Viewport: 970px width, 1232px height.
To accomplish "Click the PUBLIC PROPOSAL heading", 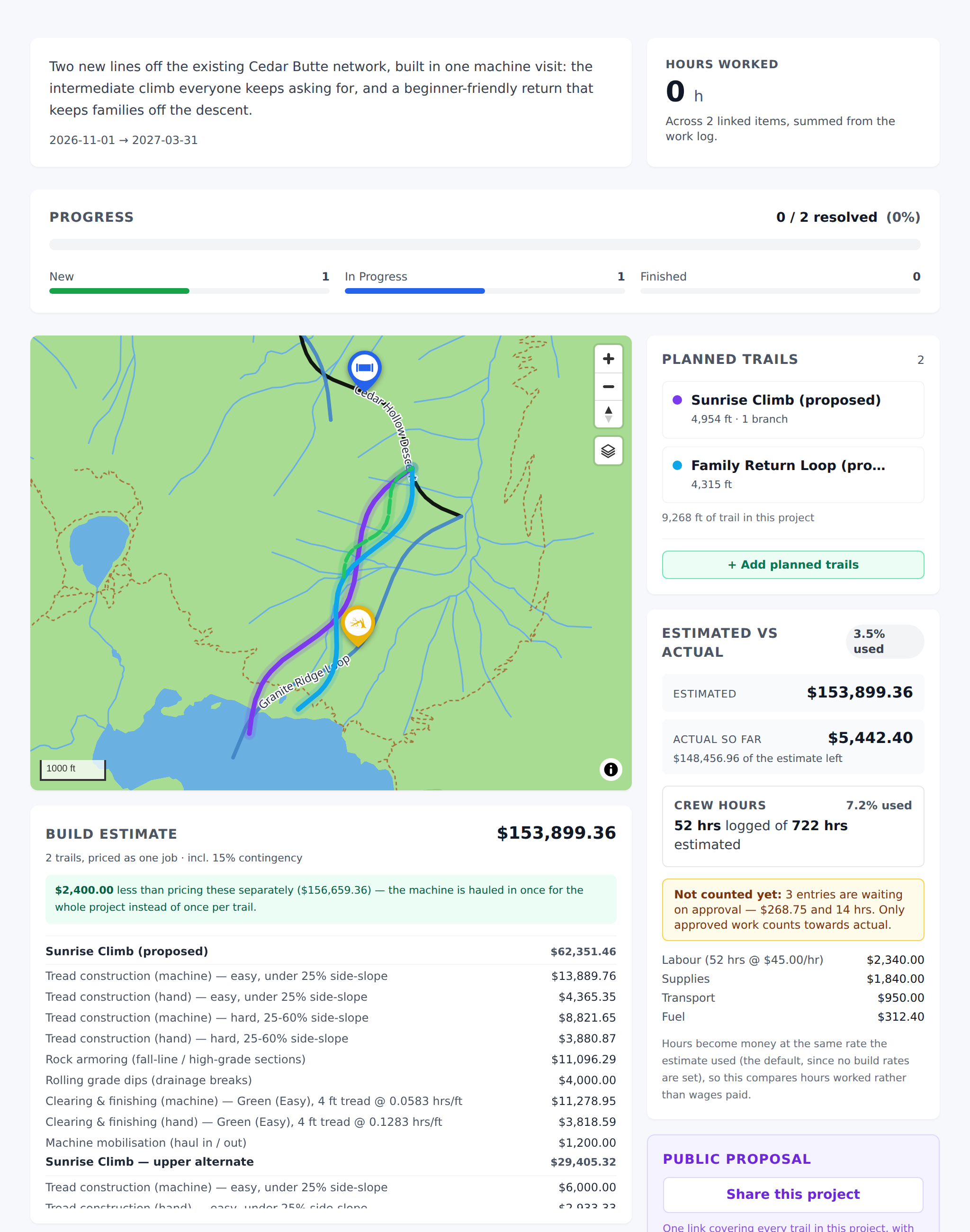I will click(x=736, y=1159).
